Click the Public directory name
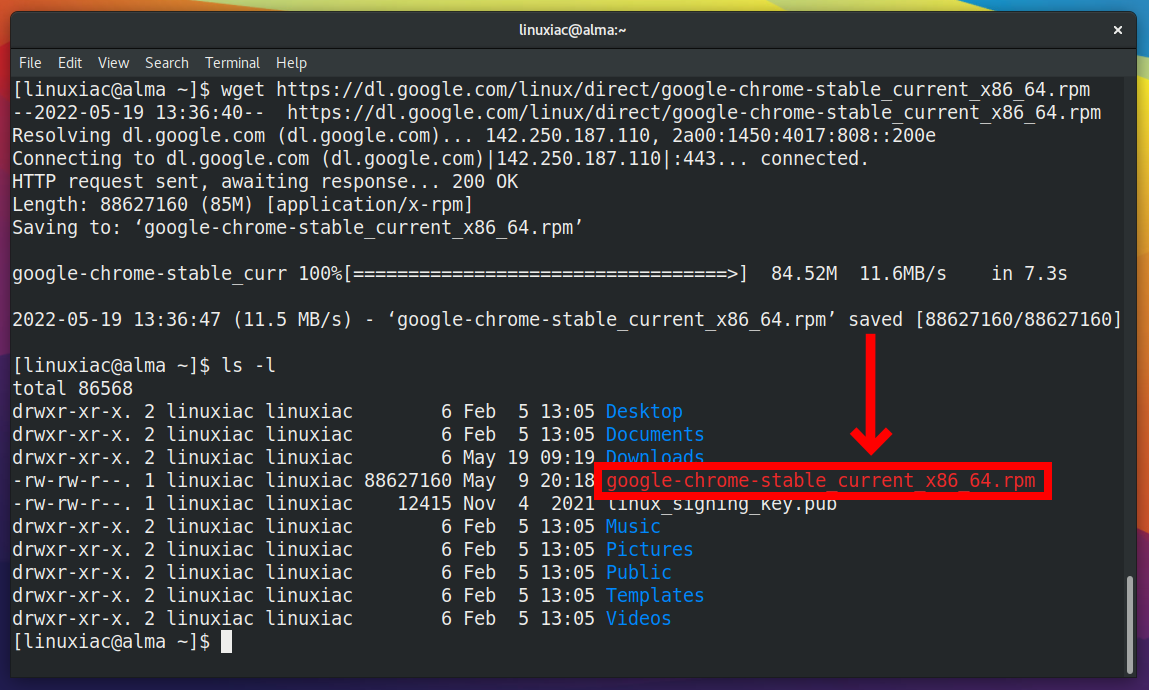 click(x=638, y=572)
